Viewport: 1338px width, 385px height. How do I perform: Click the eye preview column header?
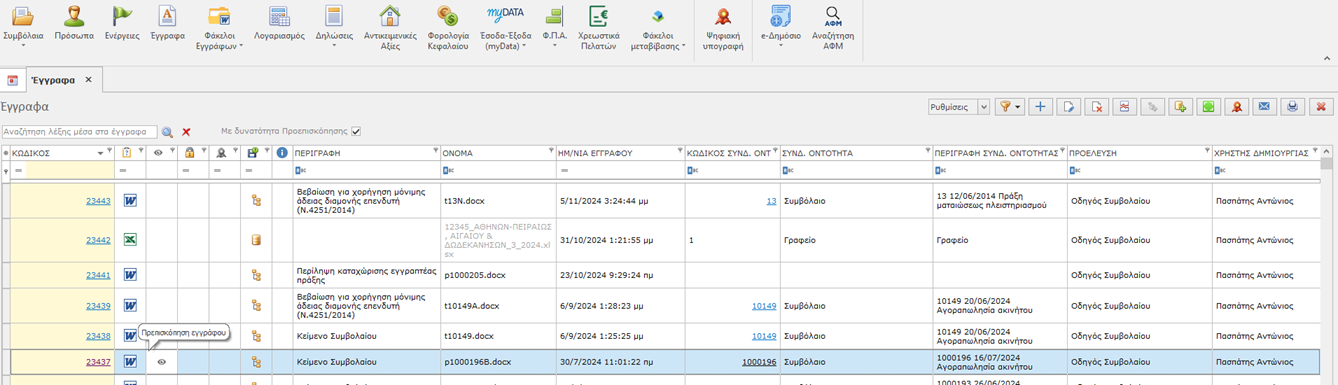click(157, 153)
